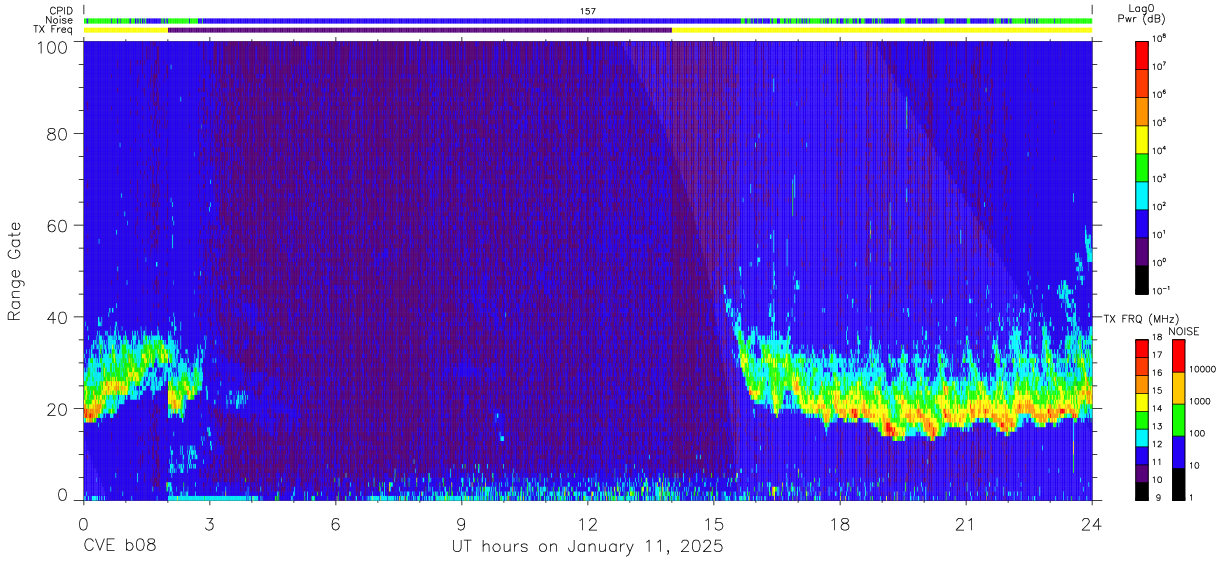Click x-axis tick label "12"
Image resolution: width=1228 pixels, height=567 pixels.
tap(588, 525)
